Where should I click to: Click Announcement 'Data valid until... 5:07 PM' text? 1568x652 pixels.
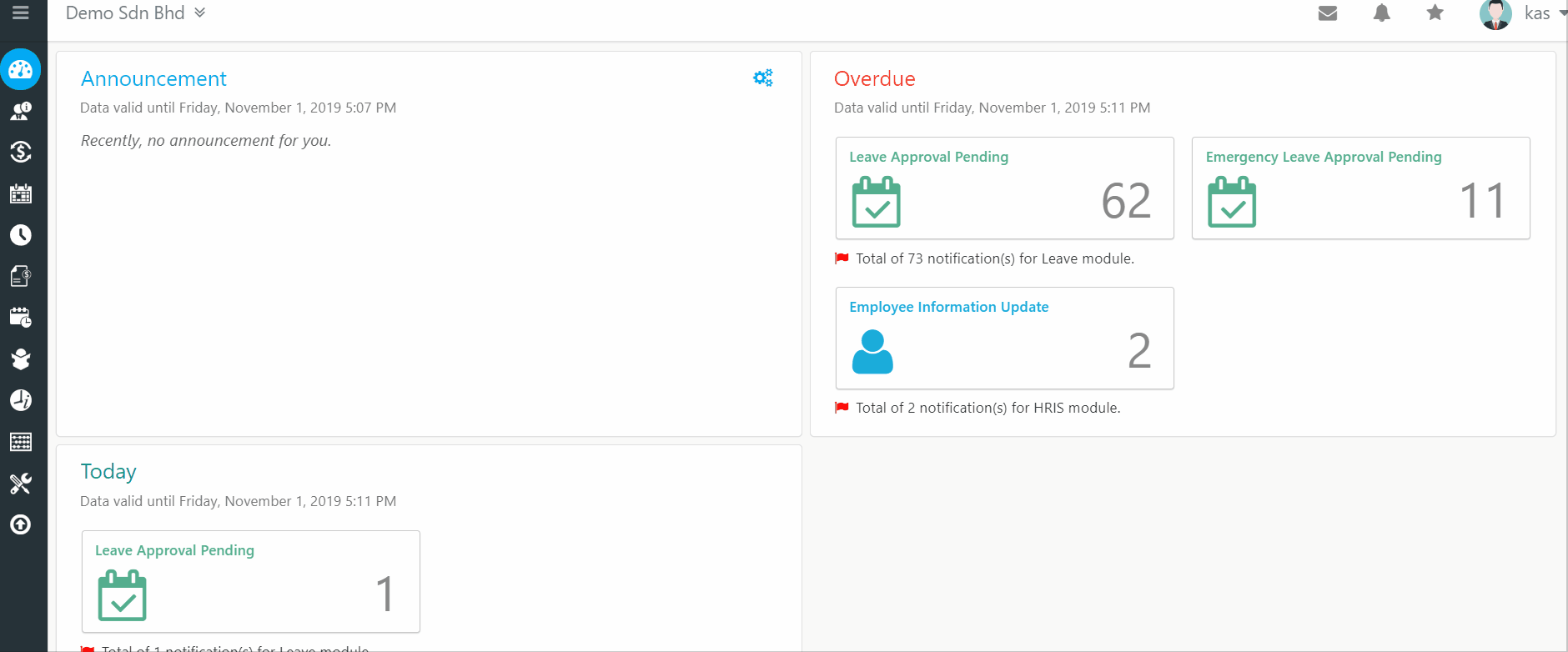click(238, 108)
